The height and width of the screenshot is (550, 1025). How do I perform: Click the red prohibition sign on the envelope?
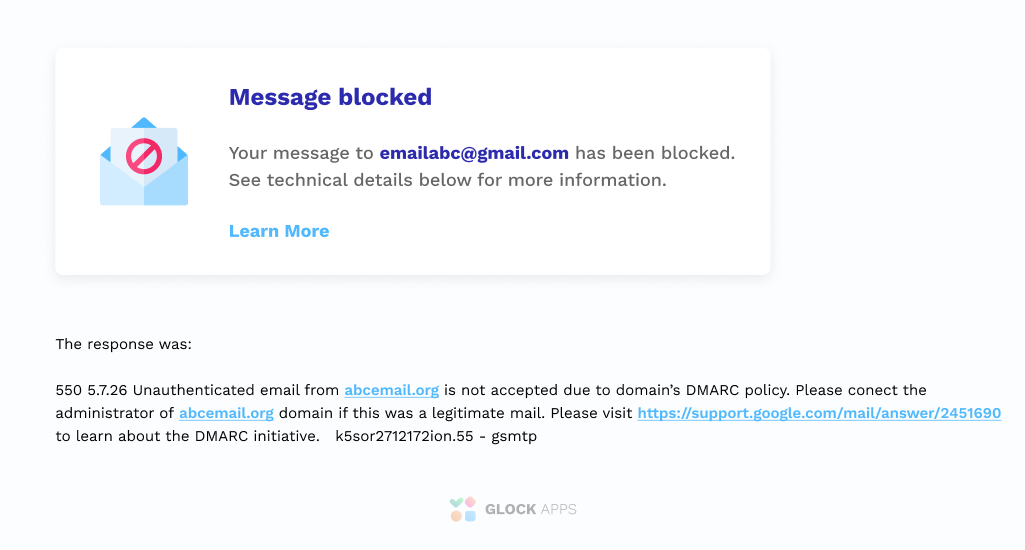[144, 157]
